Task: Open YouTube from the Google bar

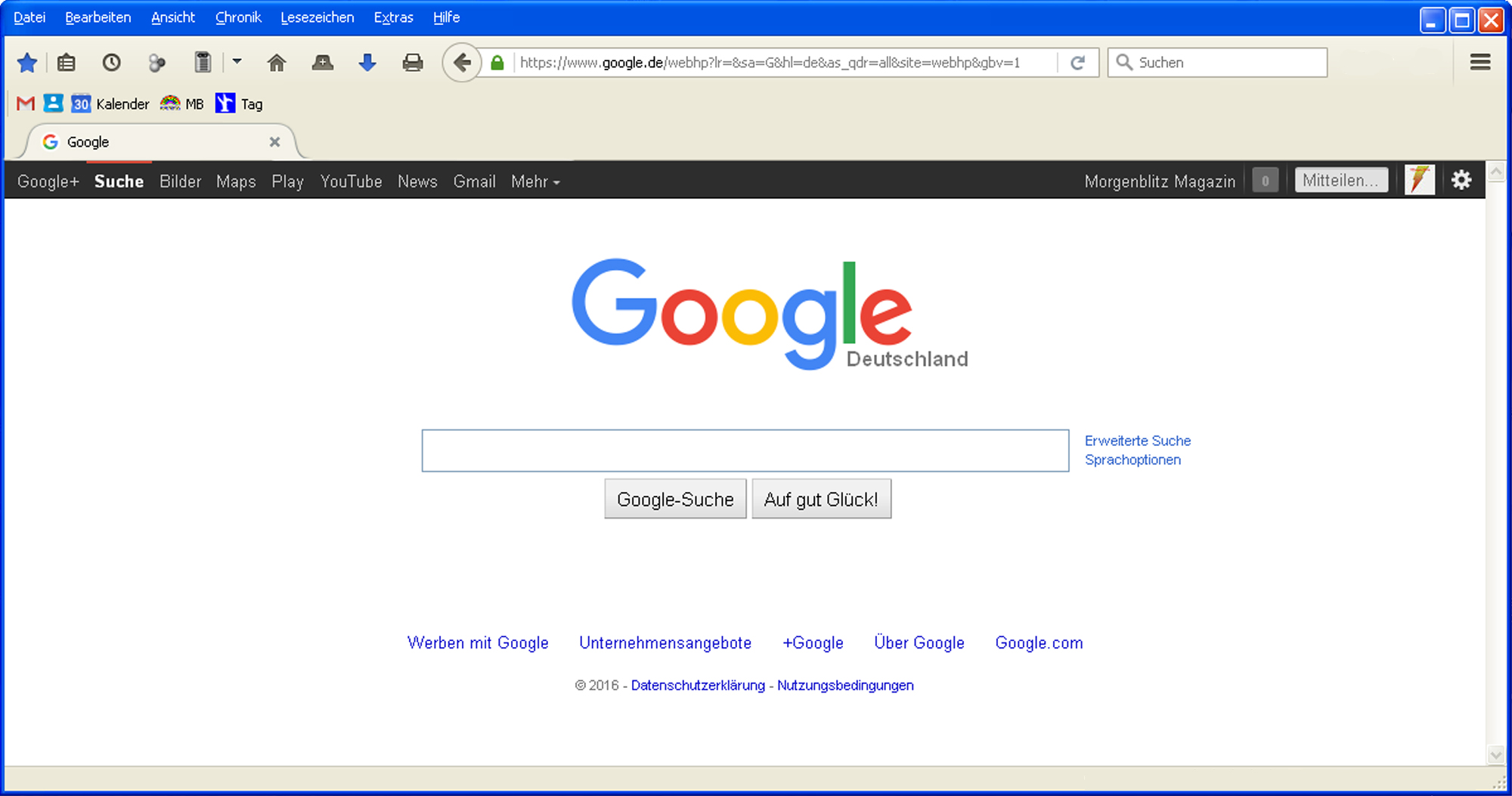Action: [351, 181]
